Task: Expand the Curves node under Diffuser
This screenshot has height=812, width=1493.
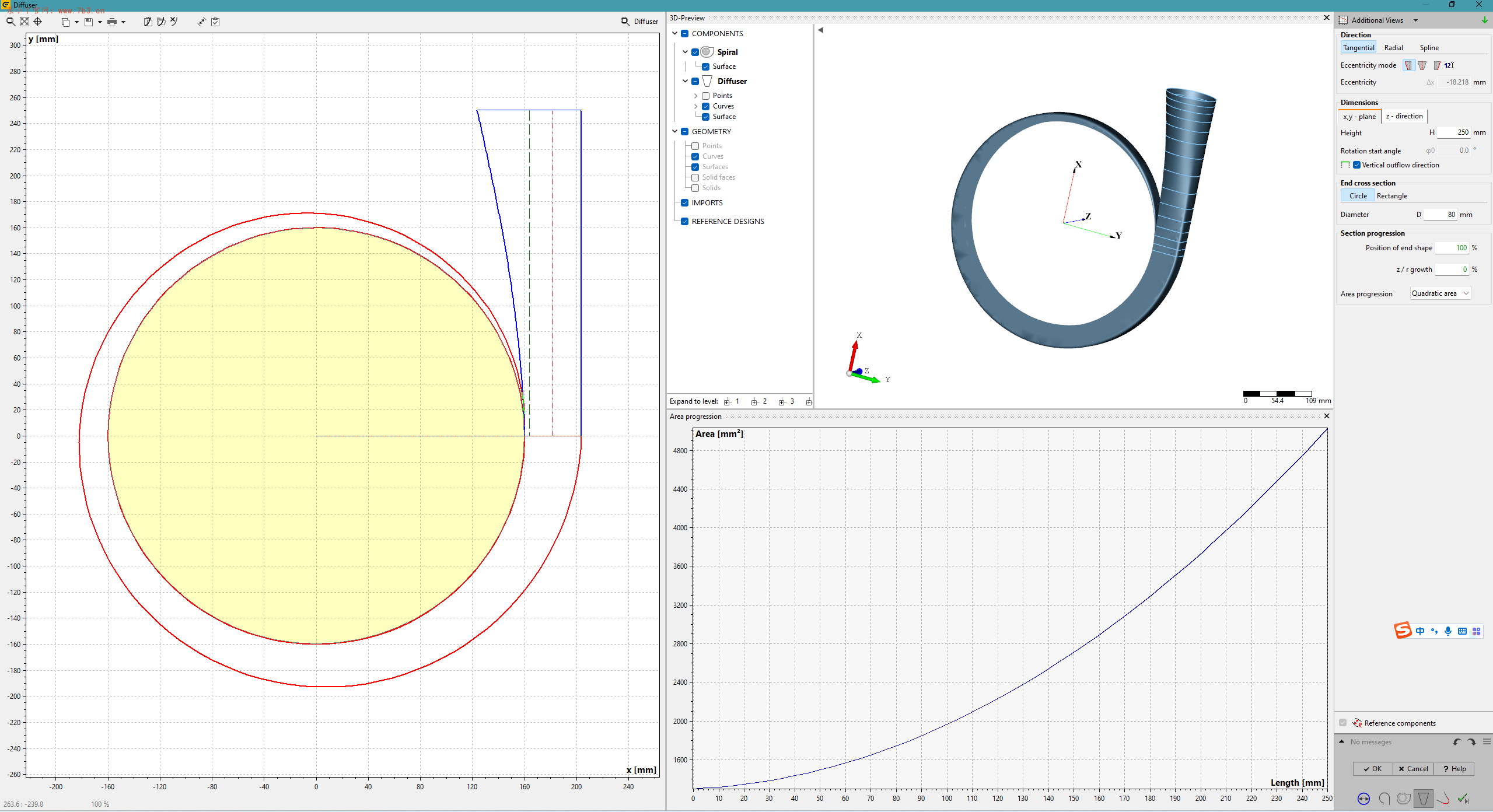Action: tap(695, 106)
